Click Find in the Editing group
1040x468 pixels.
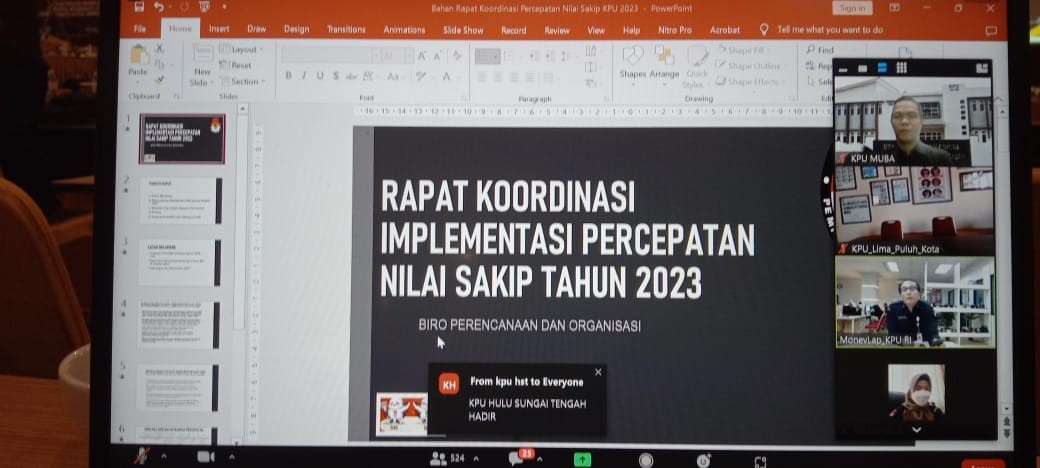pos(819,49)
